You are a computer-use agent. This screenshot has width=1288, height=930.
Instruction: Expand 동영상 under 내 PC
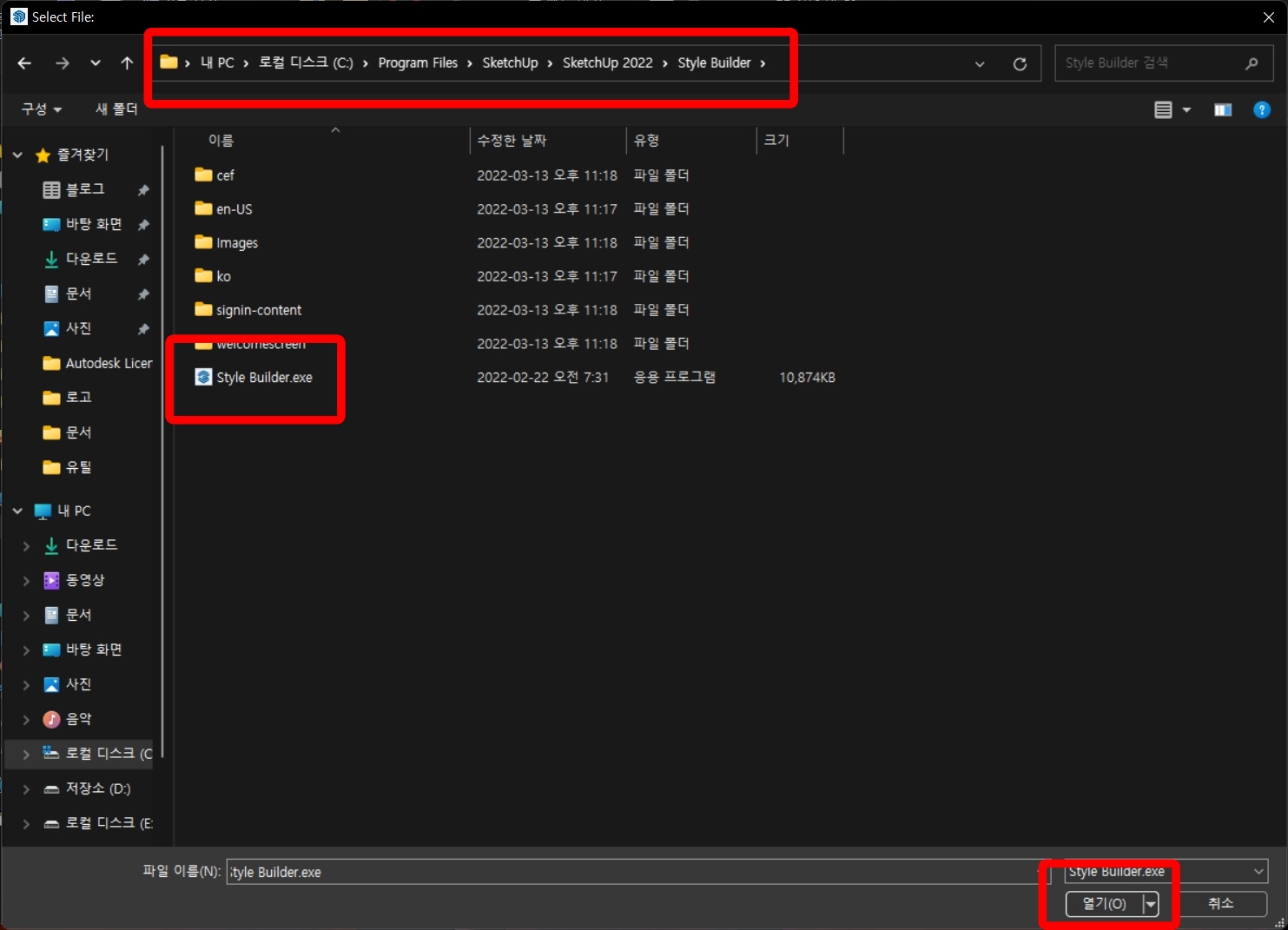pyautogui.click(x=26, y=581)
